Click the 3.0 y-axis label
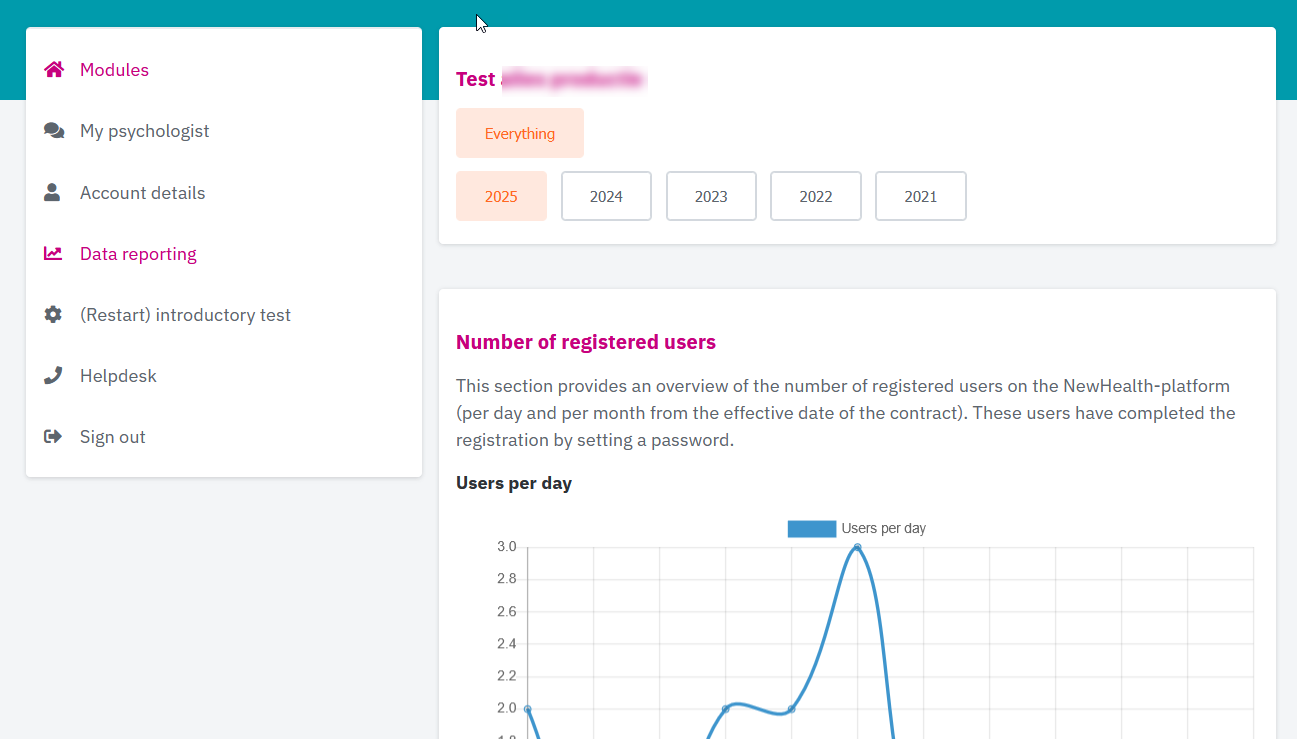1297x739 pixels. tap(506, 547)
